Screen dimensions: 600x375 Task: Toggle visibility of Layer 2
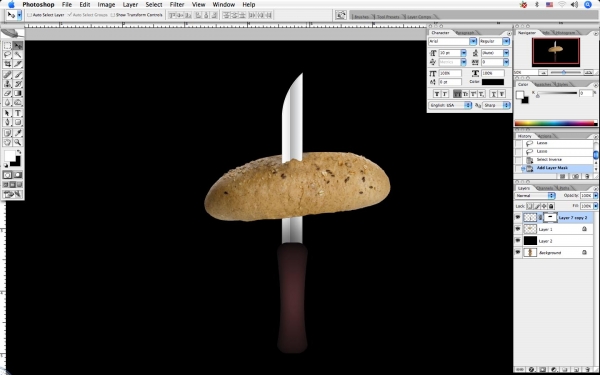pos(518,241)
